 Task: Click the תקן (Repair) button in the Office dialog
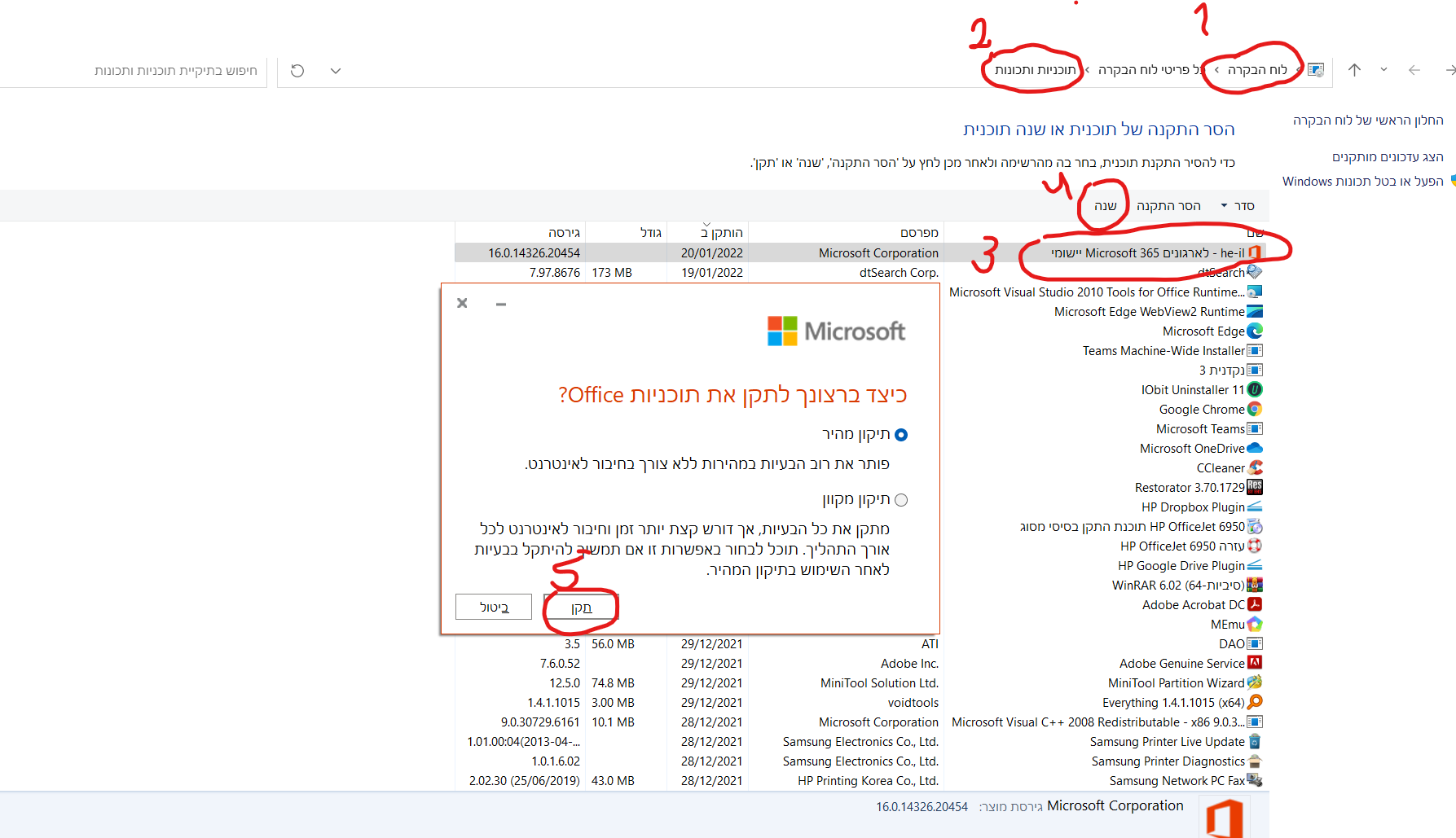pos(581,608)
